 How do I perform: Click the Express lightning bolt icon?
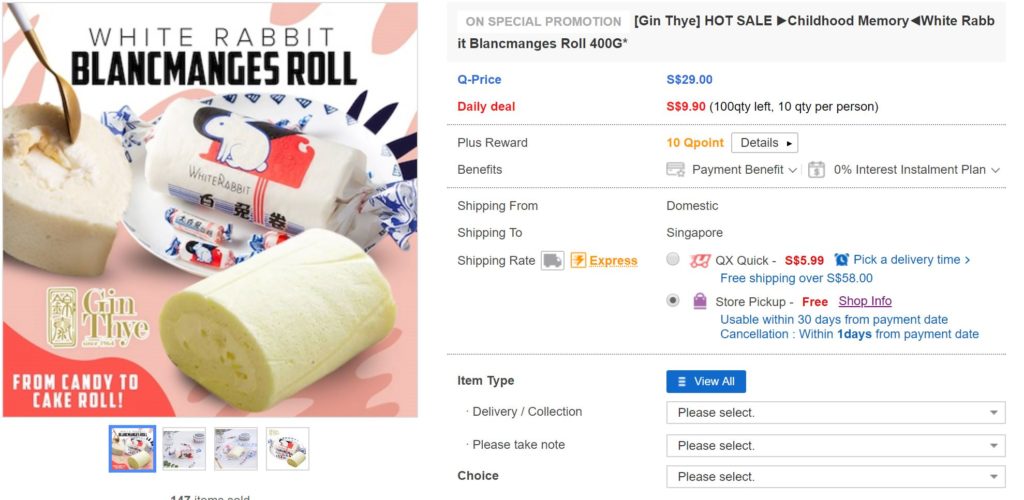[578, 261]
